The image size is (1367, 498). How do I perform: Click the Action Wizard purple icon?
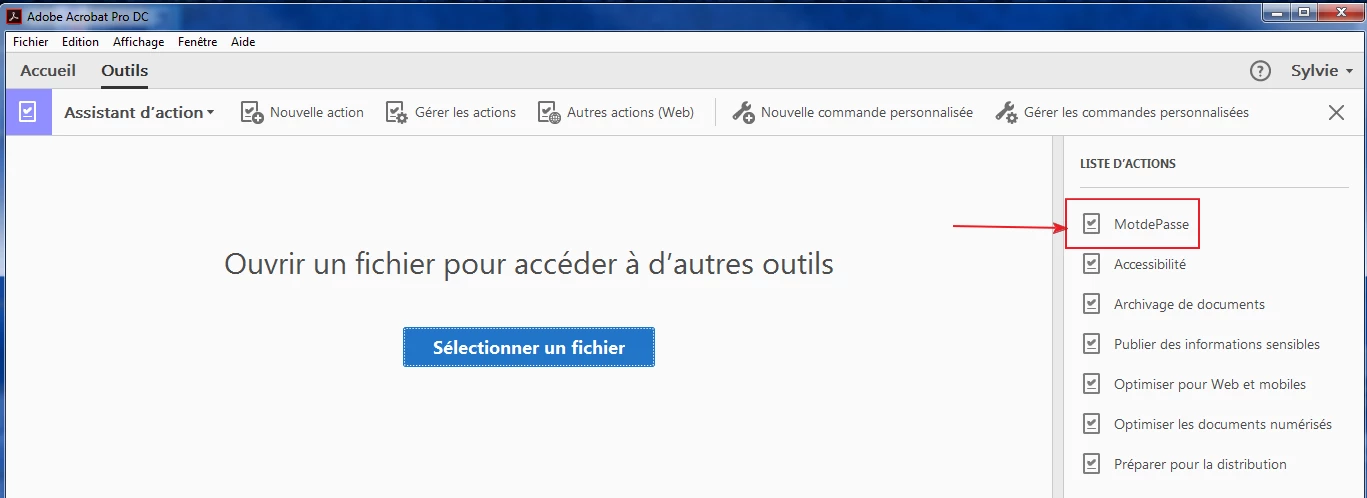click(x=28, y=112)
